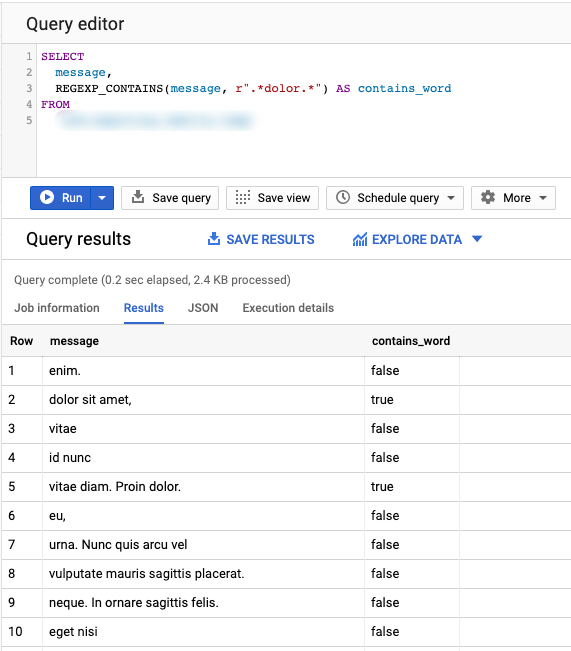This screenshot has width=571, height=651.
Task: Click the Save query download icon
Action: (x=137, y=197)
